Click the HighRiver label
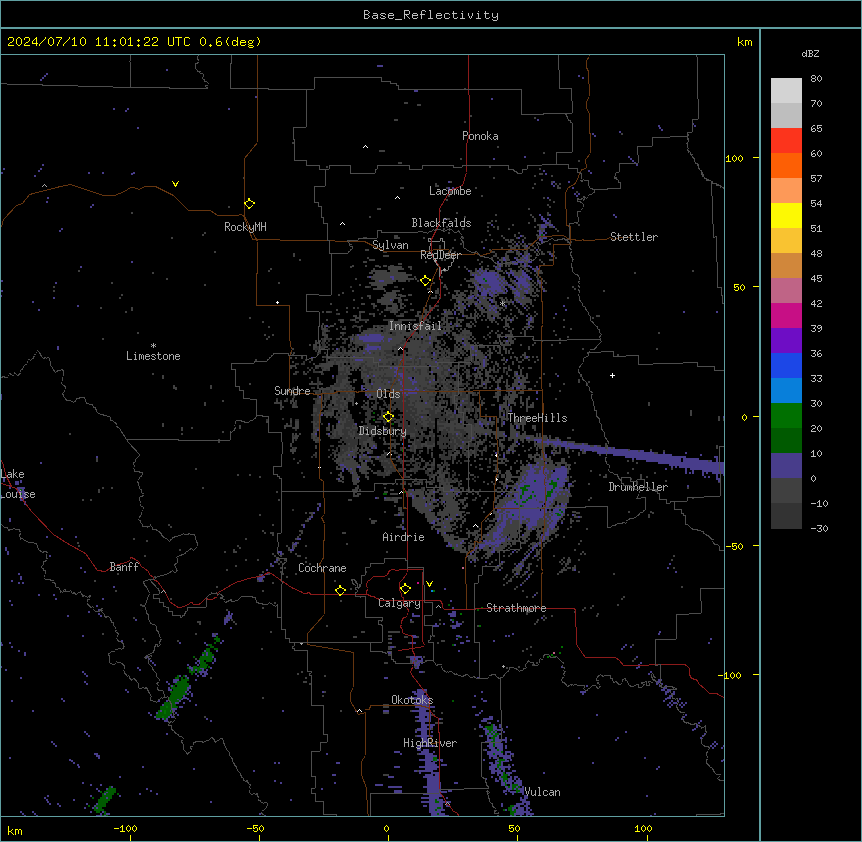Image resolution: width=862 pixels, height=842 pixels. [430, 743]
